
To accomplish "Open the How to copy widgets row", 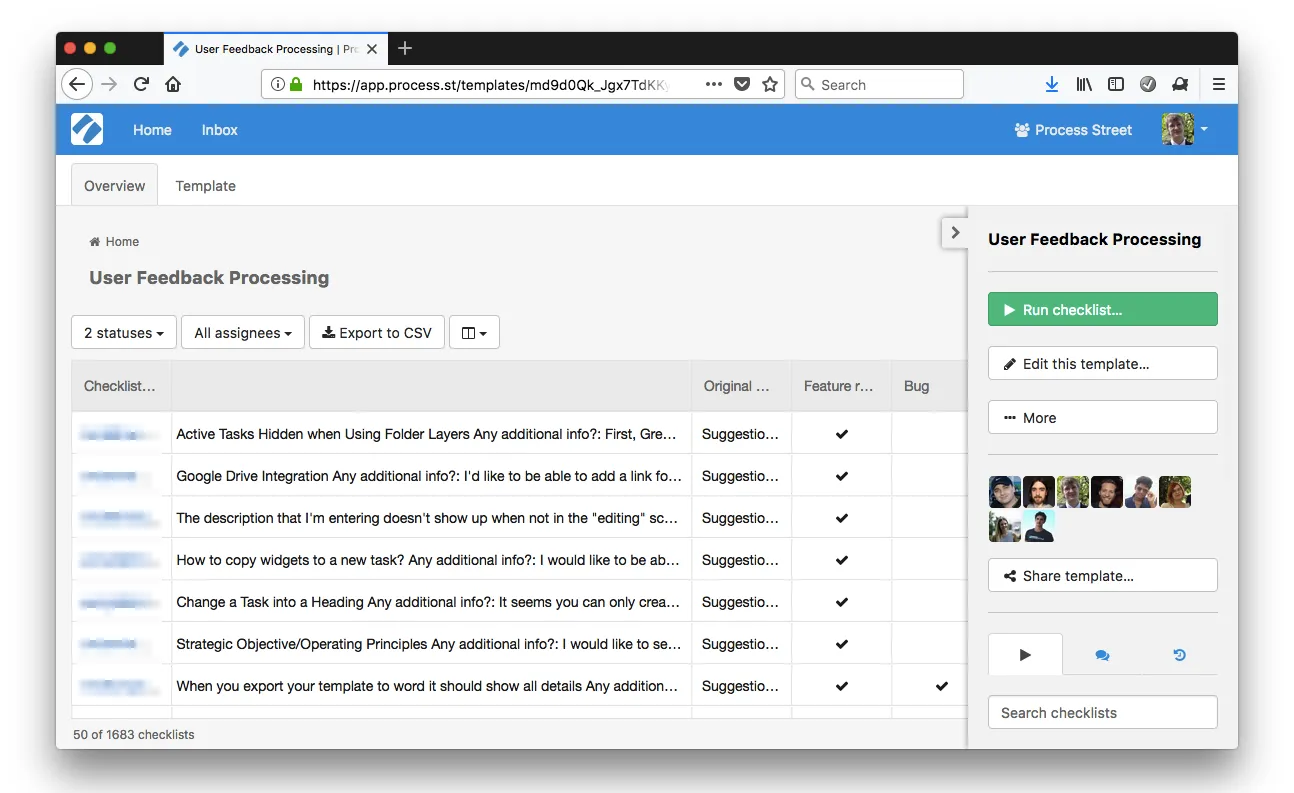I will 429,560.
